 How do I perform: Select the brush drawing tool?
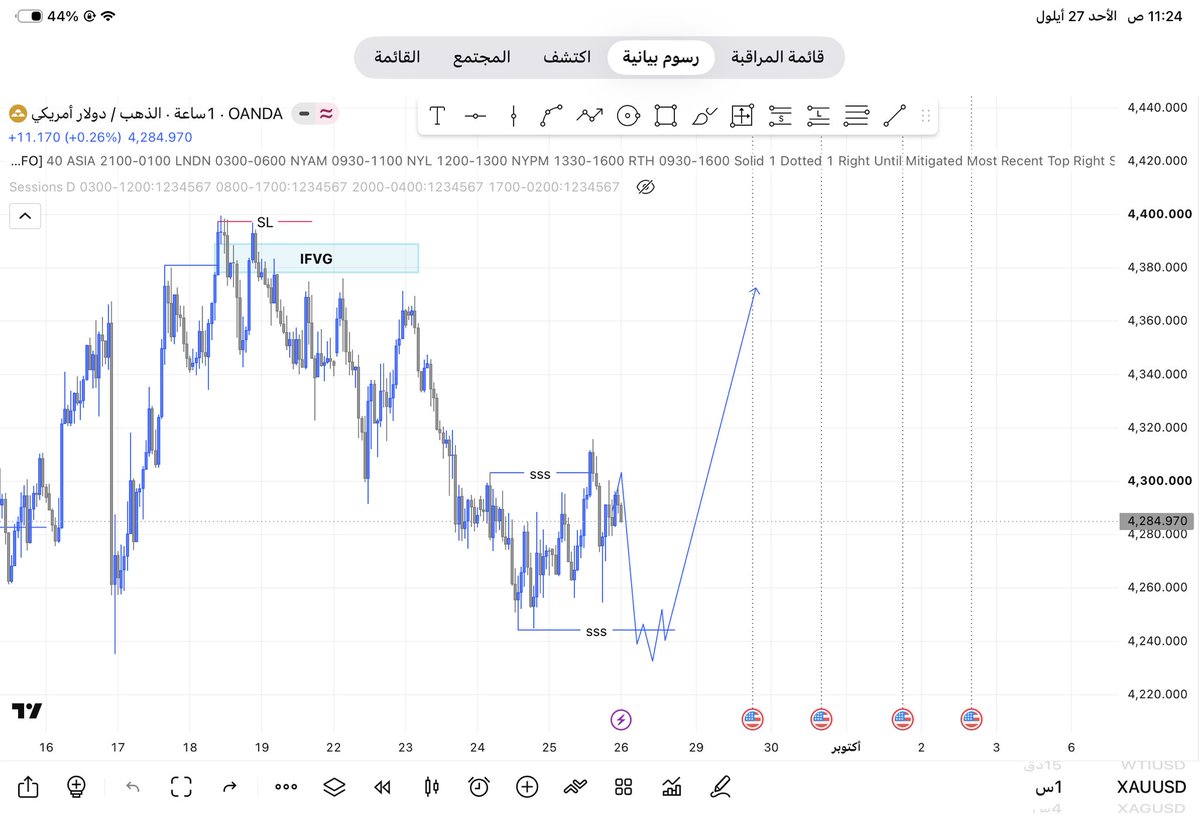[704, 115]
